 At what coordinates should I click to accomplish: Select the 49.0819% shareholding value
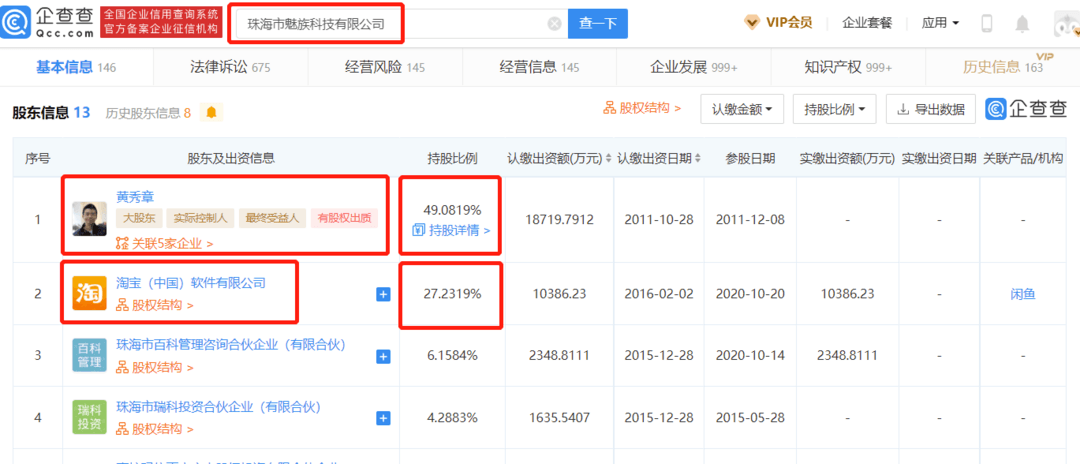[452, 209]
